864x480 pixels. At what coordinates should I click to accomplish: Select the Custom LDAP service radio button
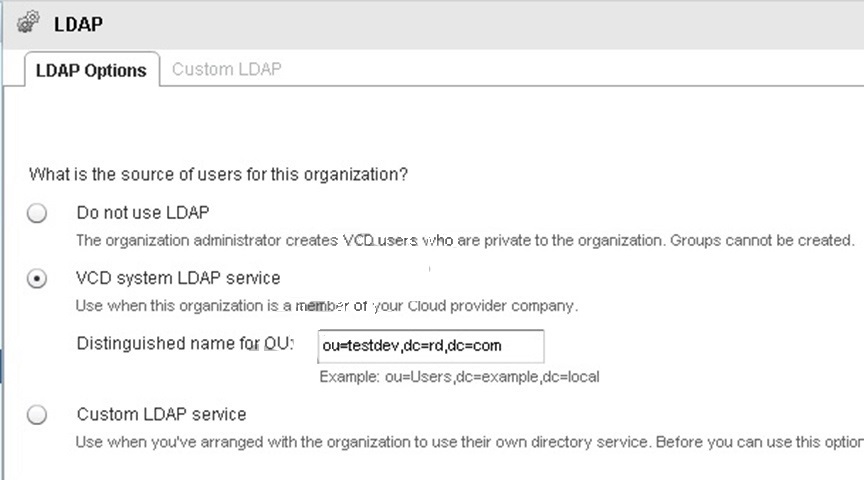(x=37, y=414)
